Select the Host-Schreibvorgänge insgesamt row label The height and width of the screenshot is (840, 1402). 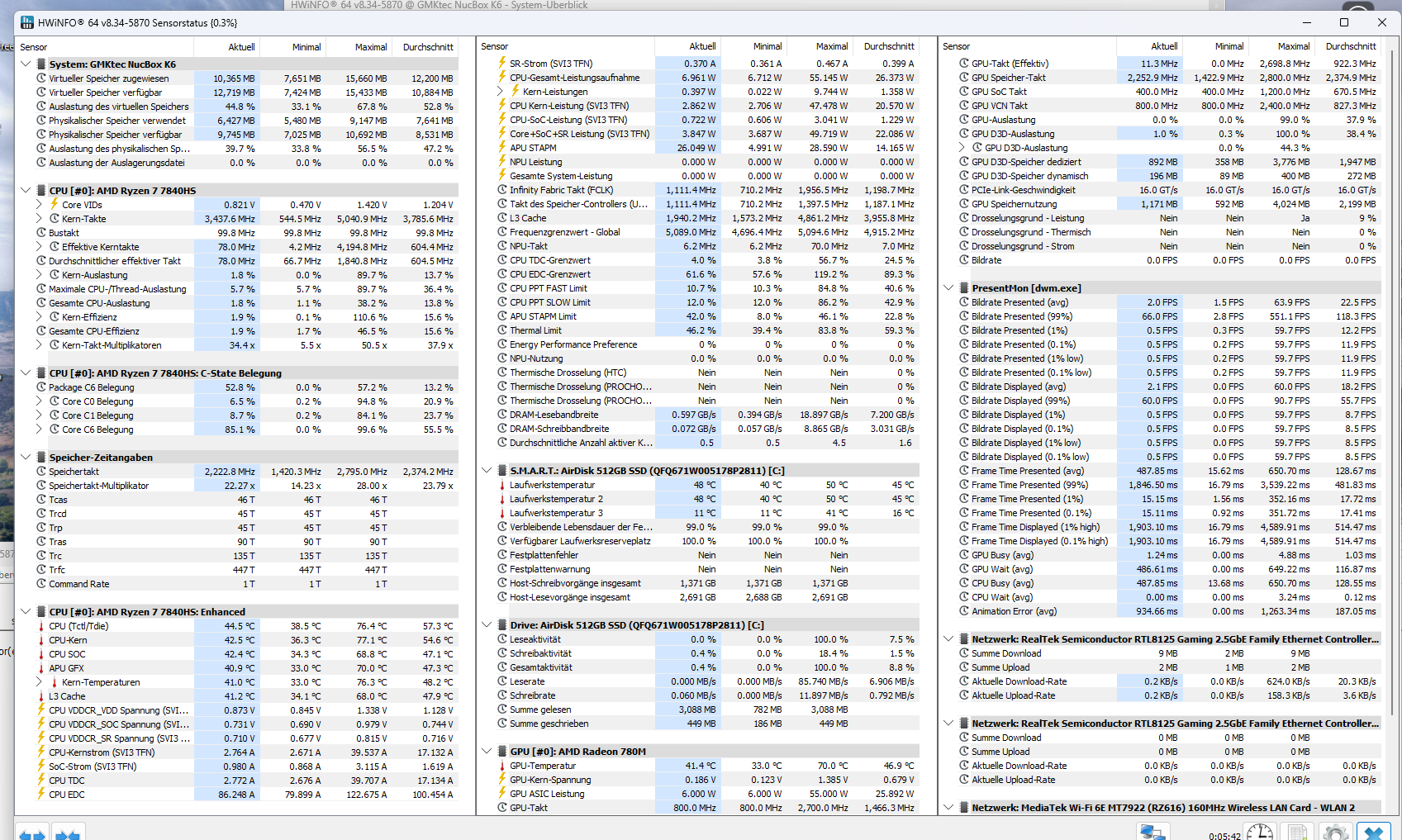(575, 583)
